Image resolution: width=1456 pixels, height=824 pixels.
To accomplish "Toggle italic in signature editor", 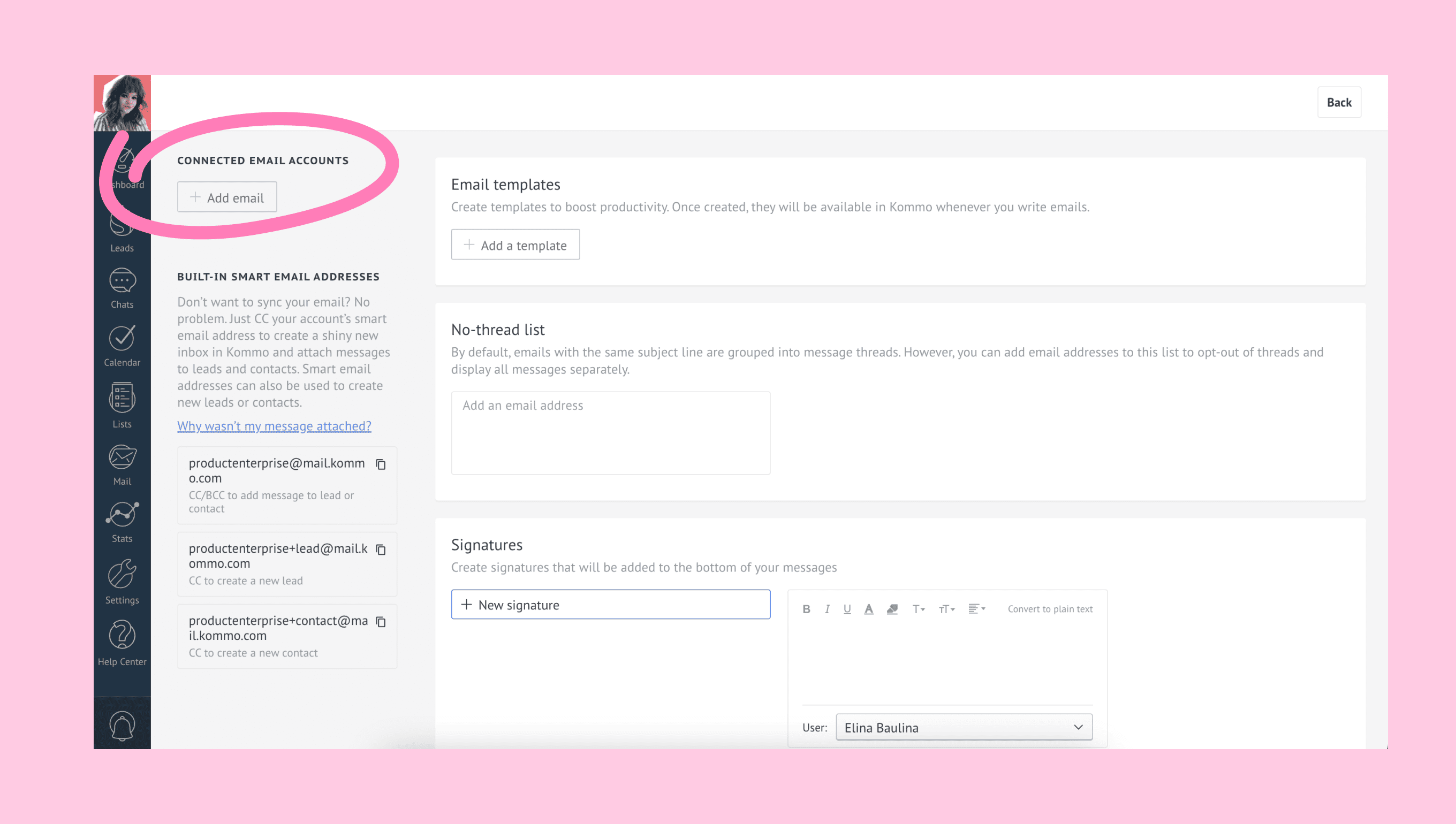I will [x=827, y=609].
